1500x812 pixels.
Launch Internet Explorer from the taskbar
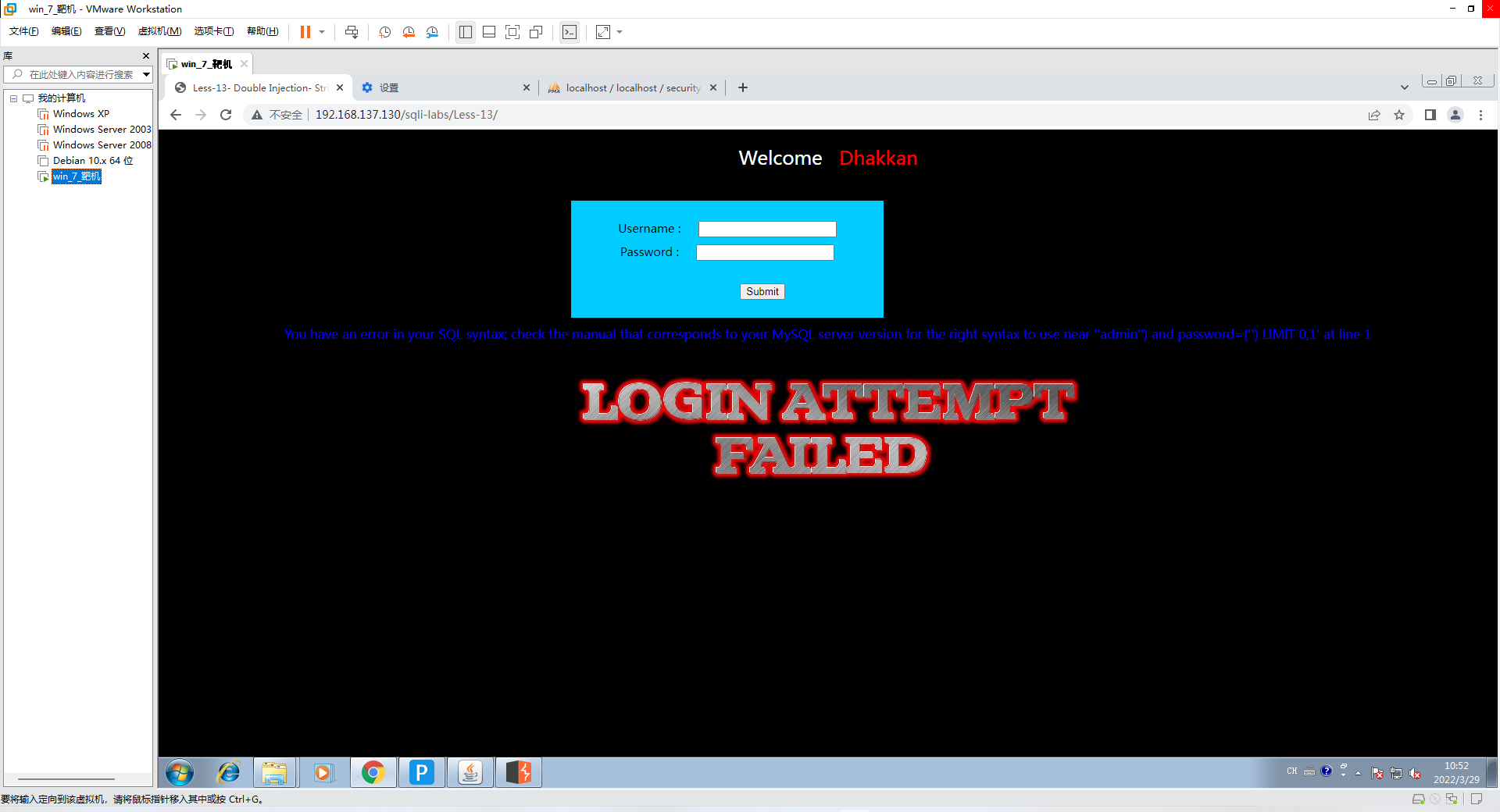point(228,773)
